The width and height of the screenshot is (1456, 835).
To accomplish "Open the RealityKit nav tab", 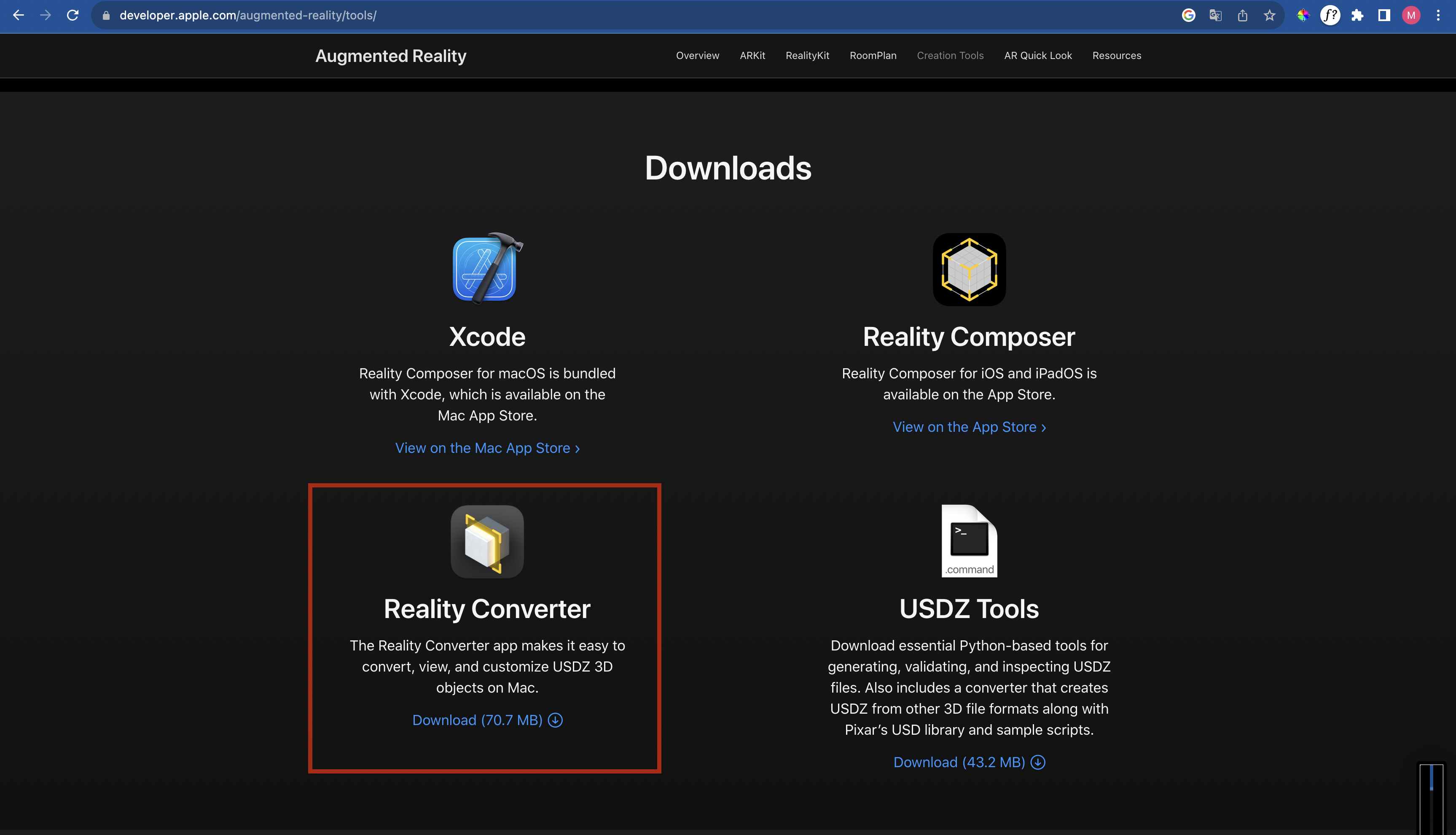I will (x=807, y=56).
